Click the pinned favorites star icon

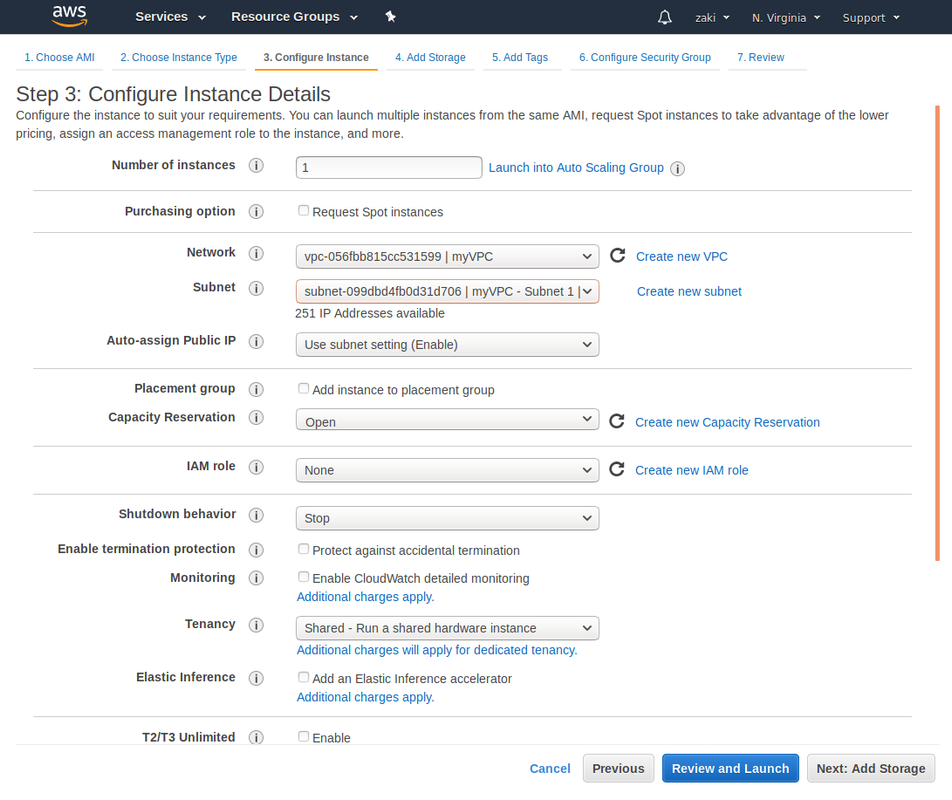pos(390,16)
